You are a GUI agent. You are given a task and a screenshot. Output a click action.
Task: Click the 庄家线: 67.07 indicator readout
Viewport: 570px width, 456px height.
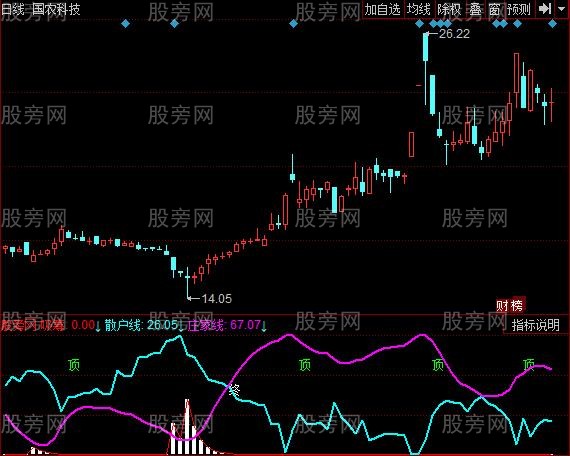coord(224,325)
